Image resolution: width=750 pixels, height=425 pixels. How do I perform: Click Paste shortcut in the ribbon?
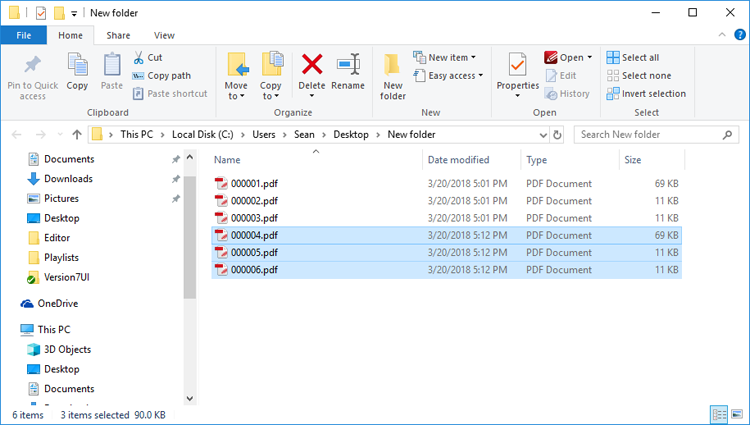click(x=170, y=94)
